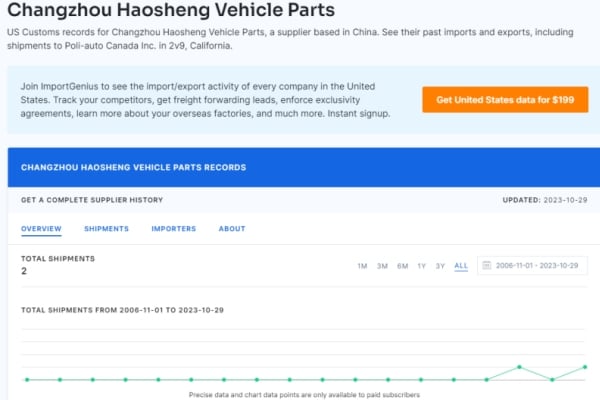Click the Get a Complete Supplier History heading
The width and height of the screenshot is (600, 400).
(x=92, y=200)
